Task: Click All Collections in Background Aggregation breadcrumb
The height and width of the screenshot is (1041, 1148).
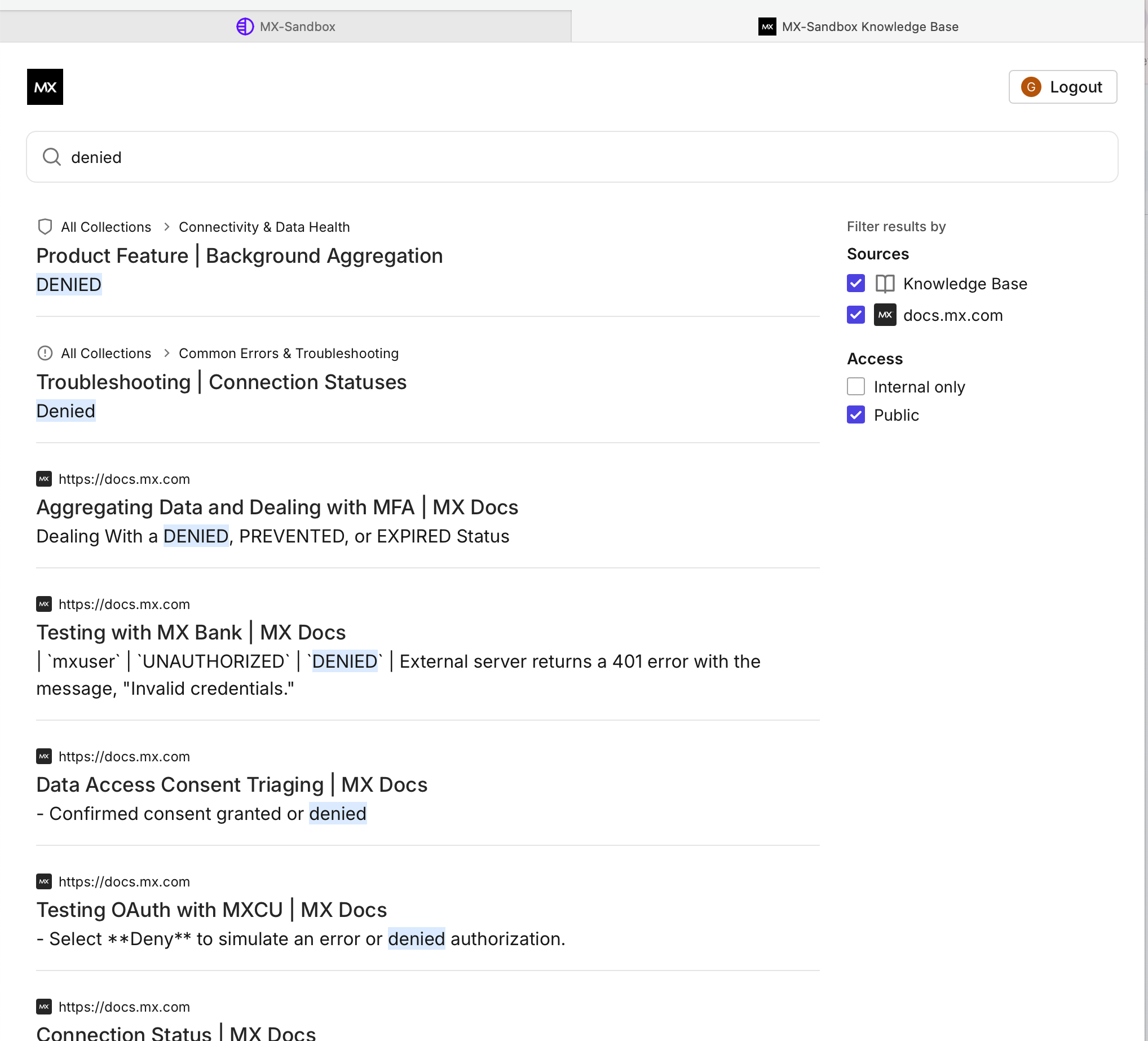Action: tap(106, 227)
